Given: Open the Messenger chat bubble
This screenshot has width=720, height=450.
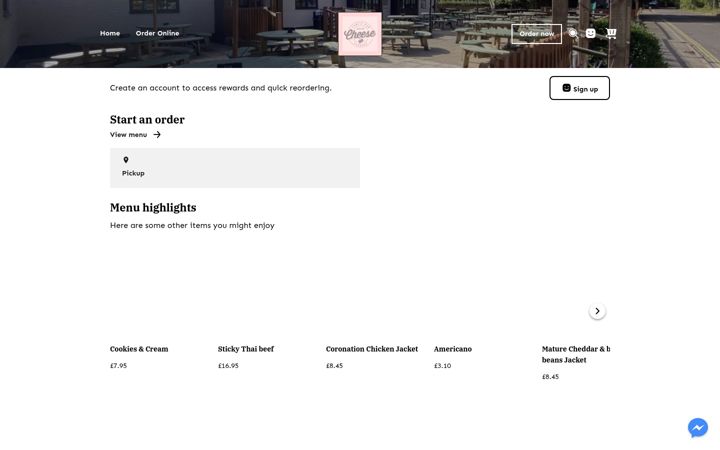Looking at the screenshot, I should pyautogui.click(x=698, y=428).
